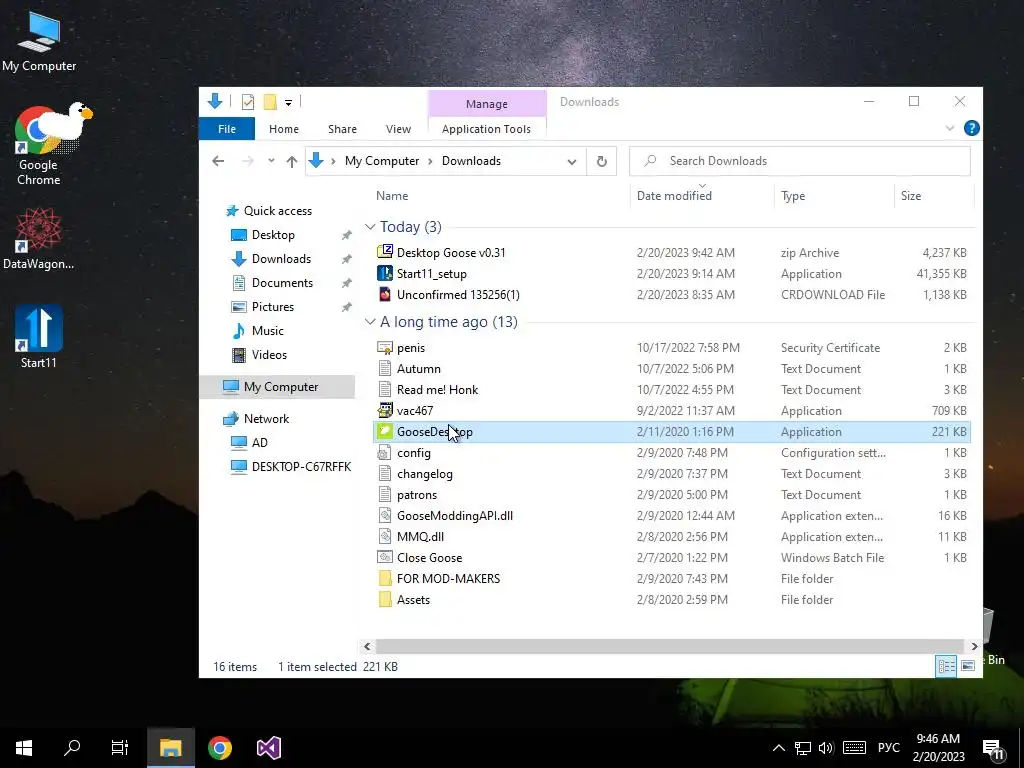Select the Manage contextual tab
The width and height of the screenshot is (1024, 768).
(487, 104)
